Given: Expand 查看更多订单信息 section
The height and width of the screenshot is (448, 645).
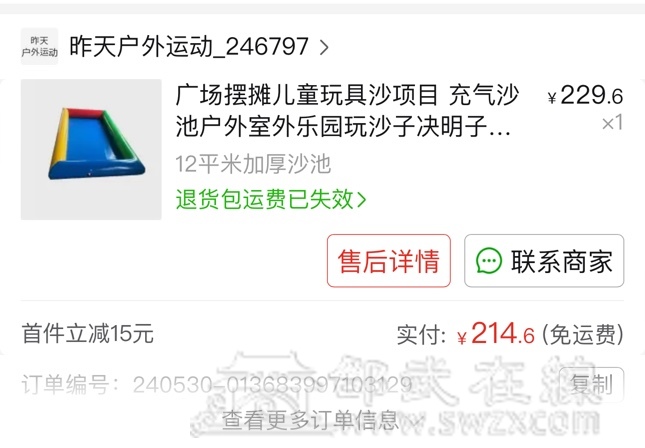Looking at the screenshot, I should [322, 420].
